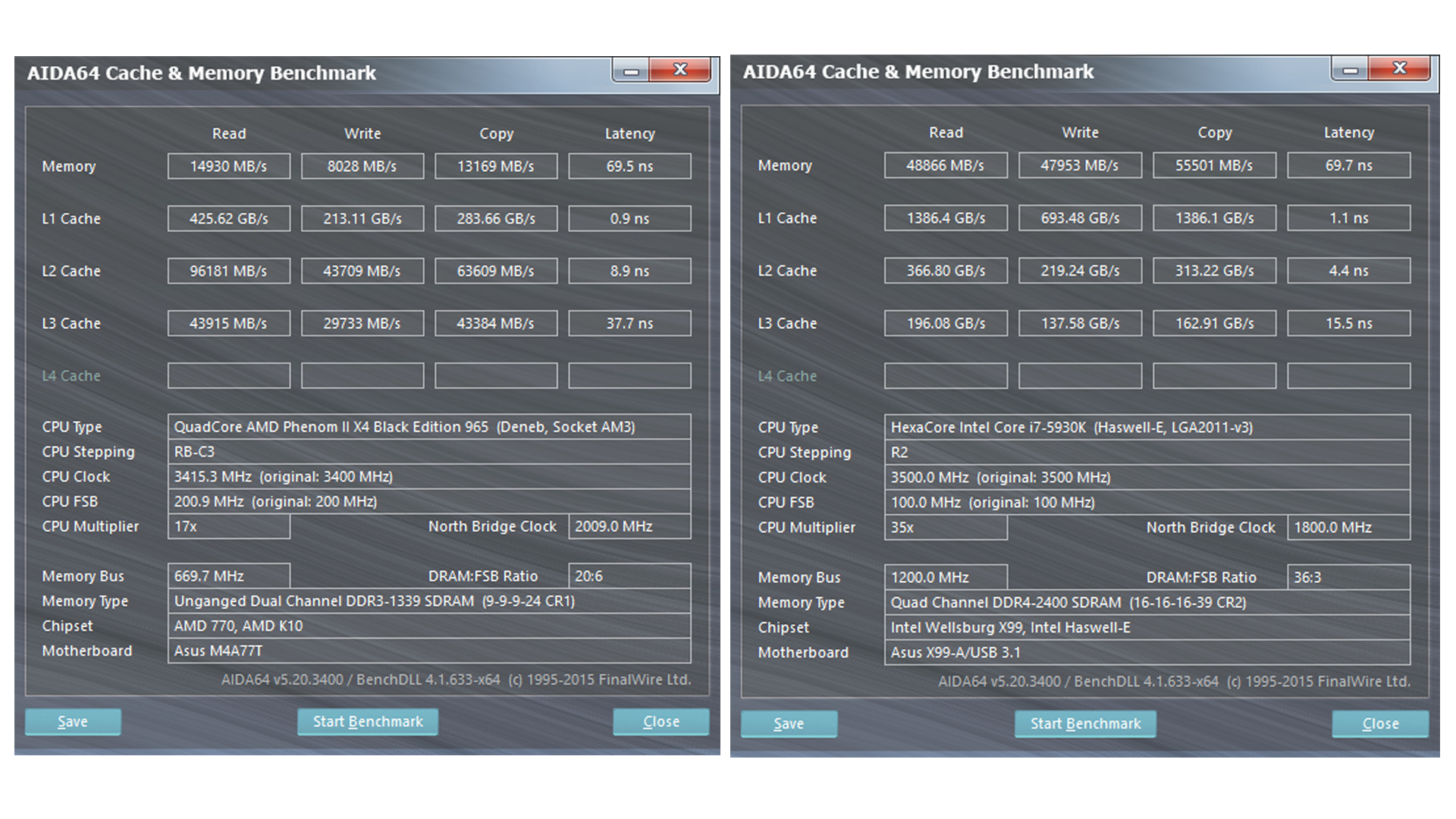Screen dimensions: 1456x819
Task: Click Chipset value Intel Wellsburg X99
Action: pyautogui.click(x=1147, y=628)
